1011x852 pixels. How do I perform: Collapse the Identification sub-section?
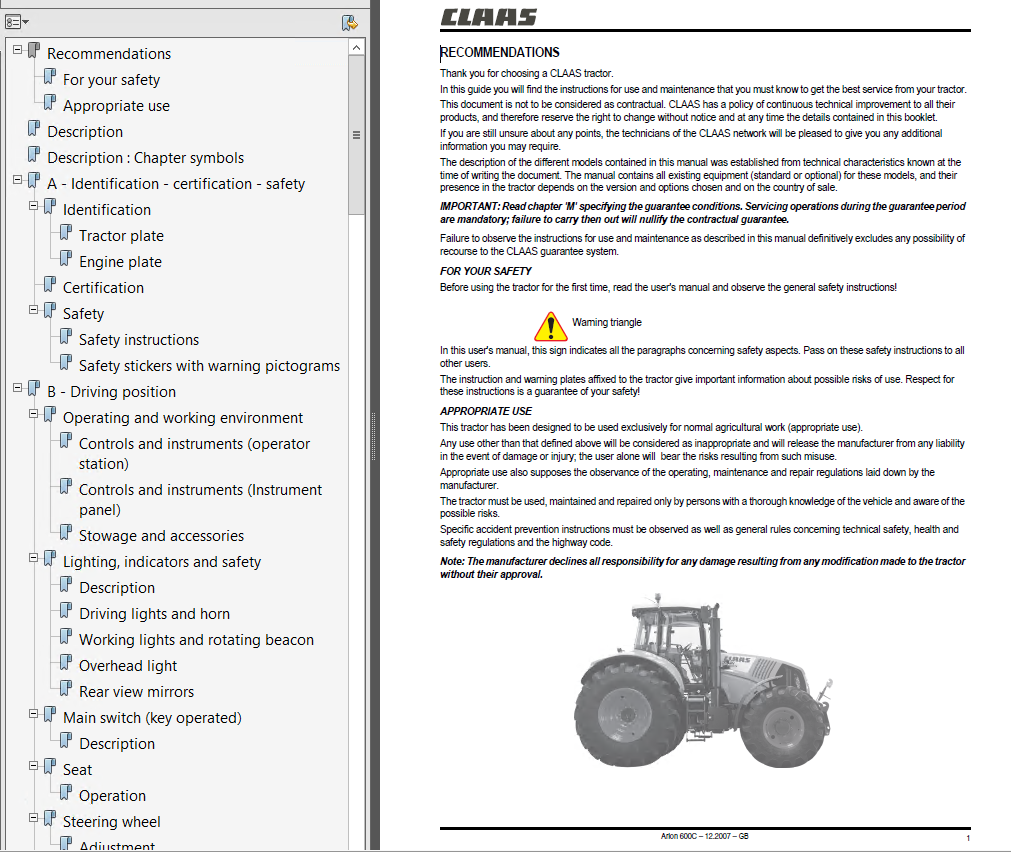click(x=34, y=206)
